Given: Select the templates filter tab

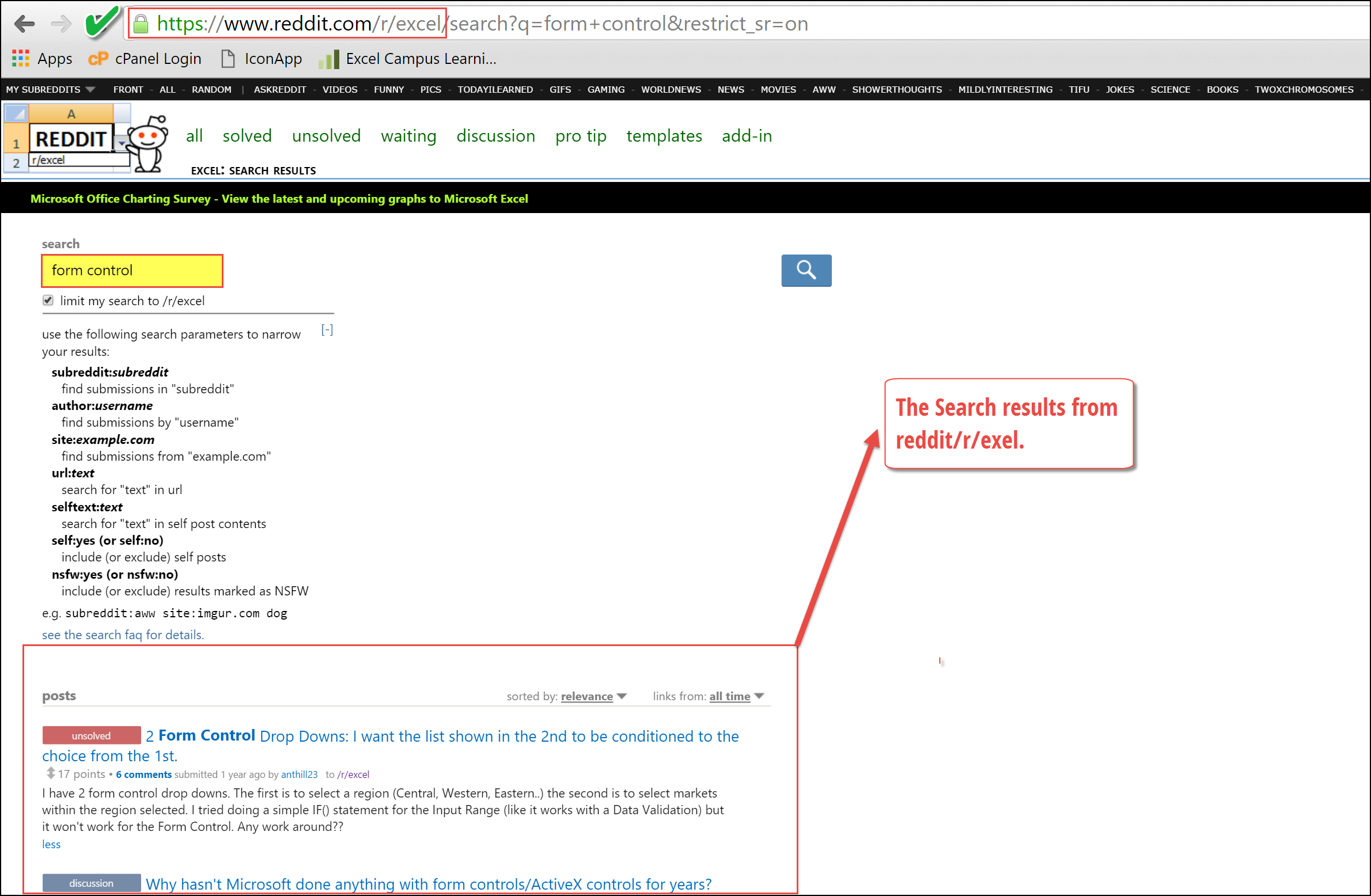Looking at the screenshot, I should tap(664, 136).
